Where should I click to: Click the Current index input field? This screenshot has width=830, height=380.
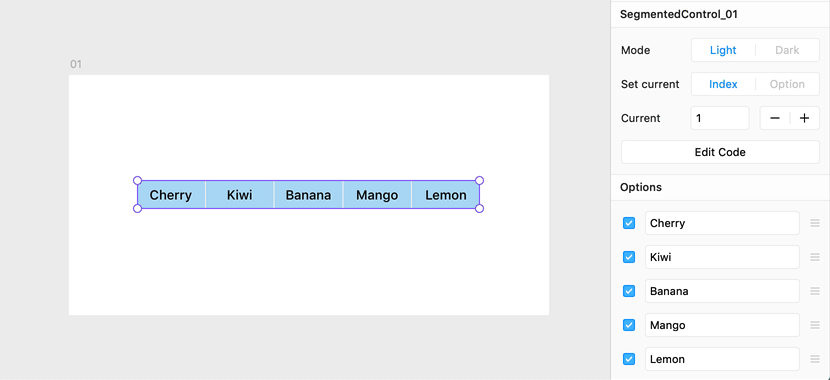tap(720, 118)
